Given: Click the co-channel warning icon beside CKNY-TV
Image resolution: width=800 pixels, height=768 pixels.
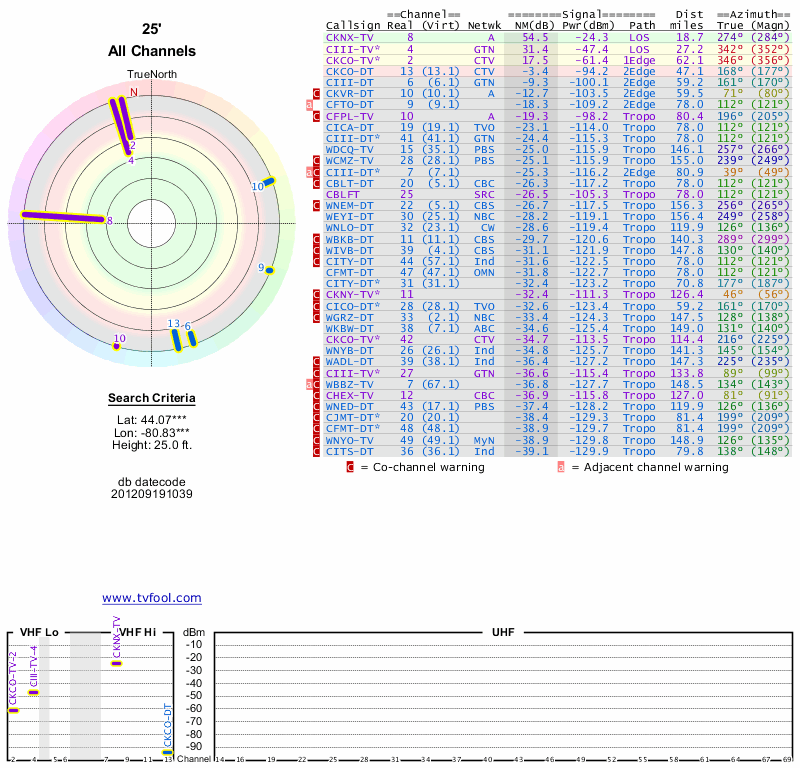Looking at the screenshot, I should 318,295.
